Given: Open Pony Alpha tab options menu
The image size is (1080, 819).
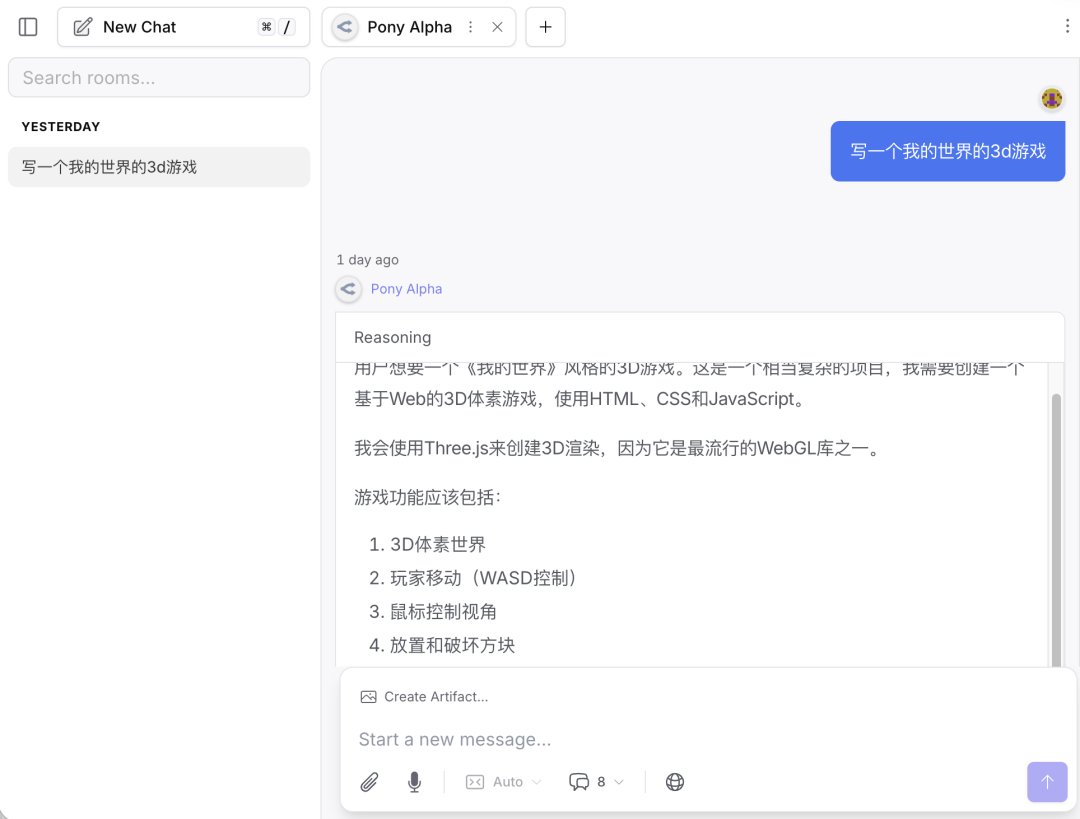Looking at the screenshot, I should pos(470,27).
